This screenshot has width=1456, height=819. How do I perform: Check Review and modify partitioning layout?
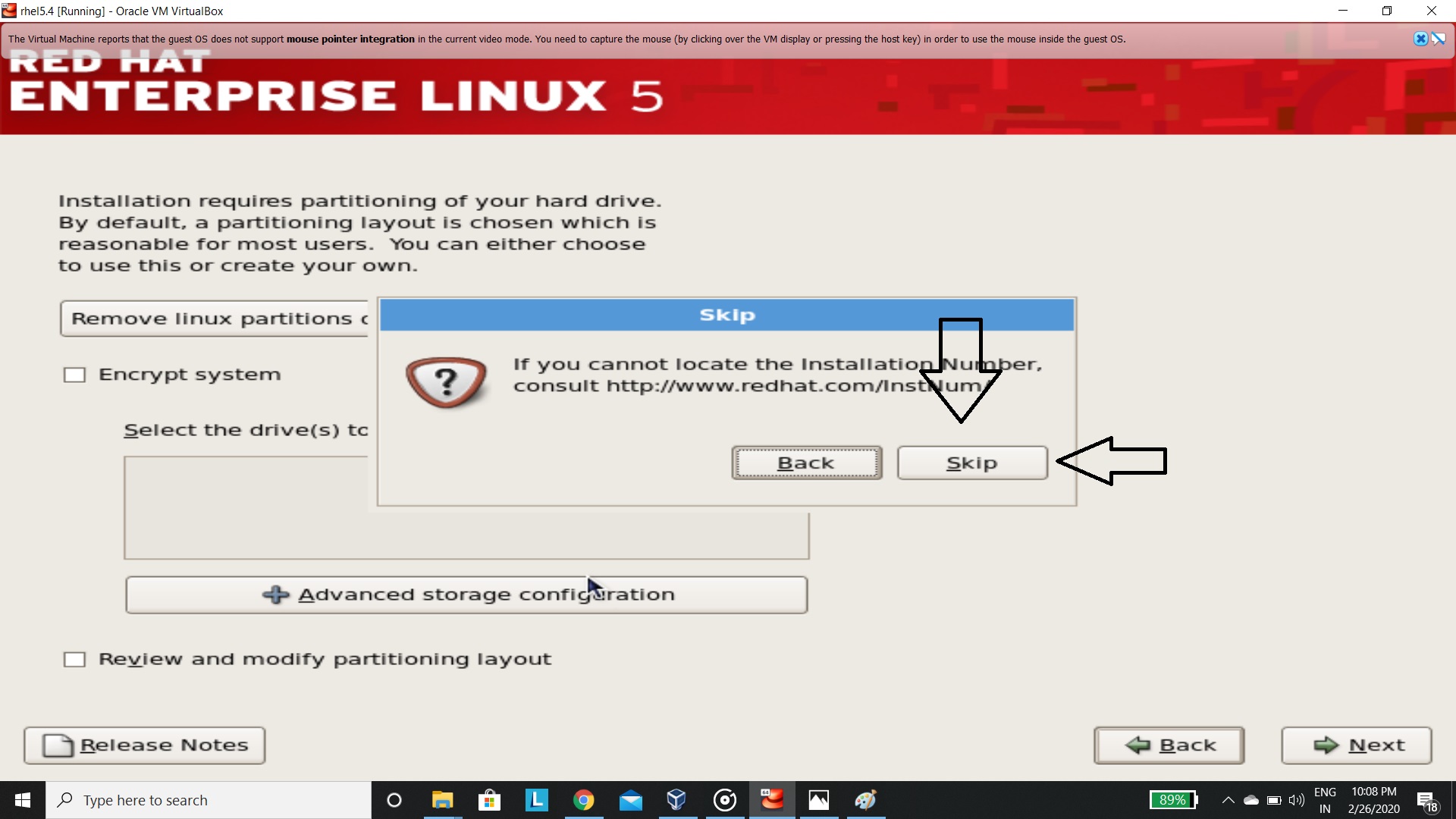pyautogui.click(x=74, y=659)
